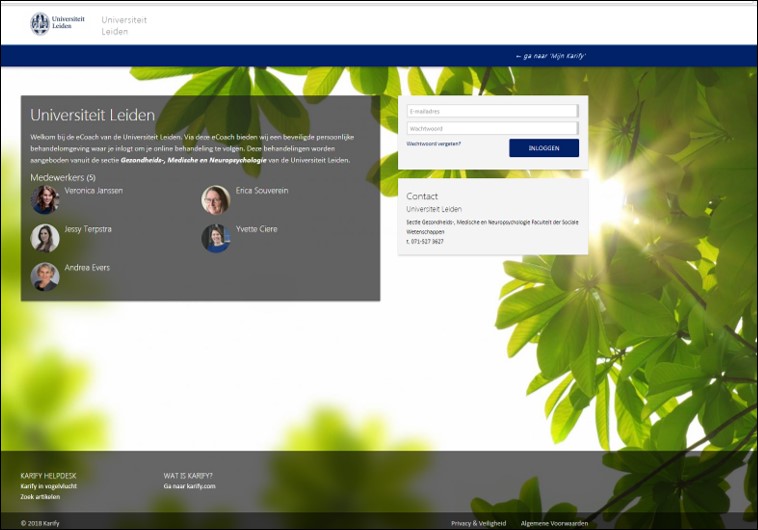
Task: Click the 'Zoek artikelen' footer link
Action: pyautogui.click(x=40, y=497)
